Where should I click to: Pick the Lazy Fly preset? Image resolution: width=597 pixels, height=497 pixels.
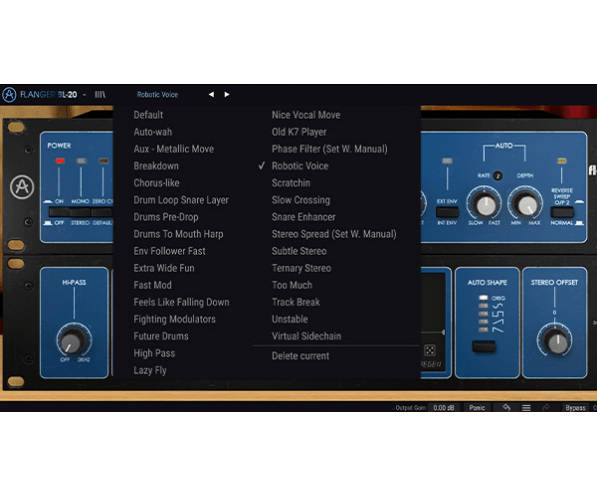(150, 370)
